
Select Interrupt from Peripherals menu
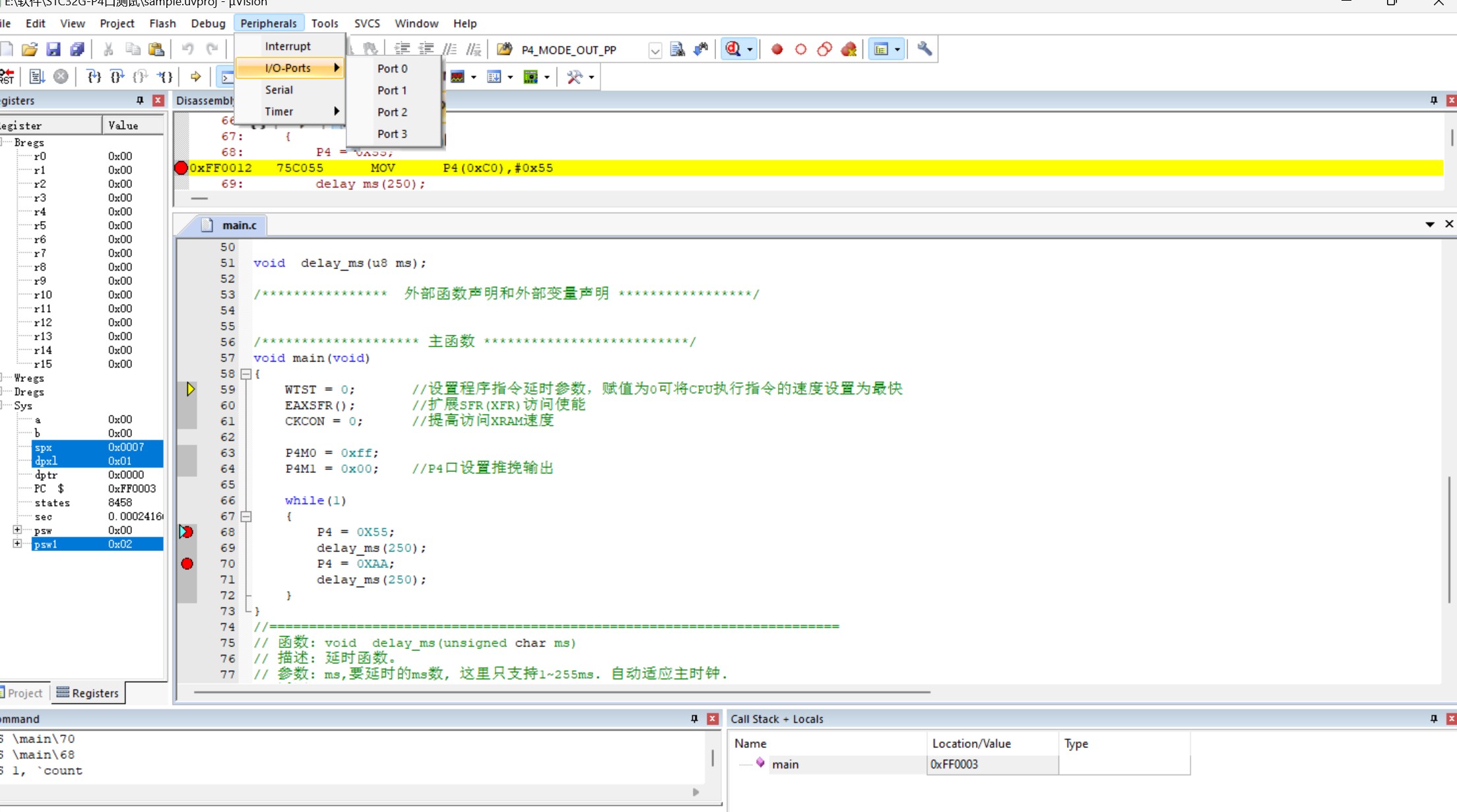288,46
